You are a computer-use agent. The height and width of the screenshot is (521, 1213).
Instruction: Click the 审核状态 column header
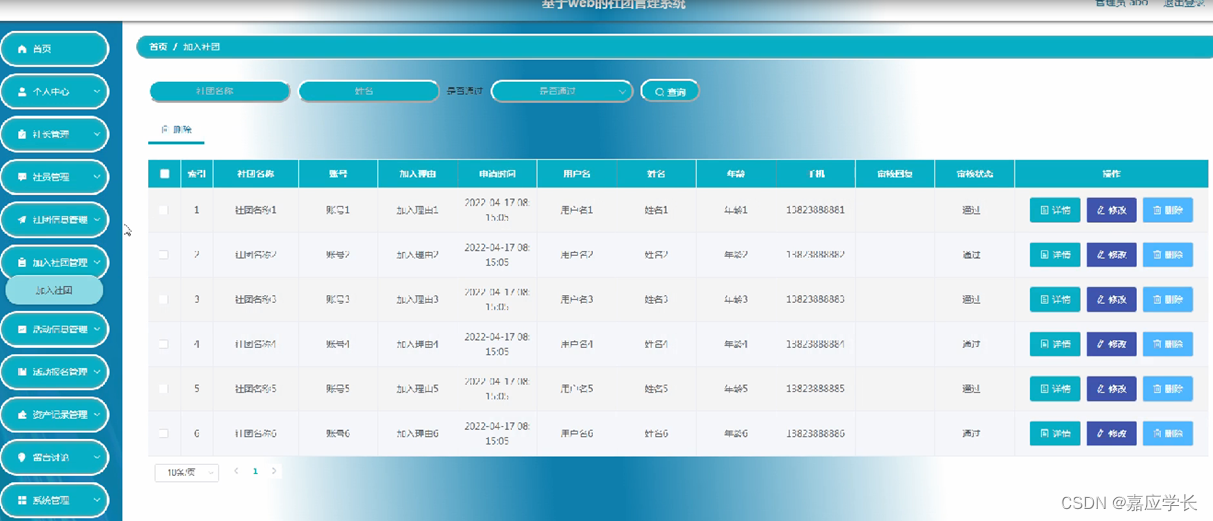976,174
